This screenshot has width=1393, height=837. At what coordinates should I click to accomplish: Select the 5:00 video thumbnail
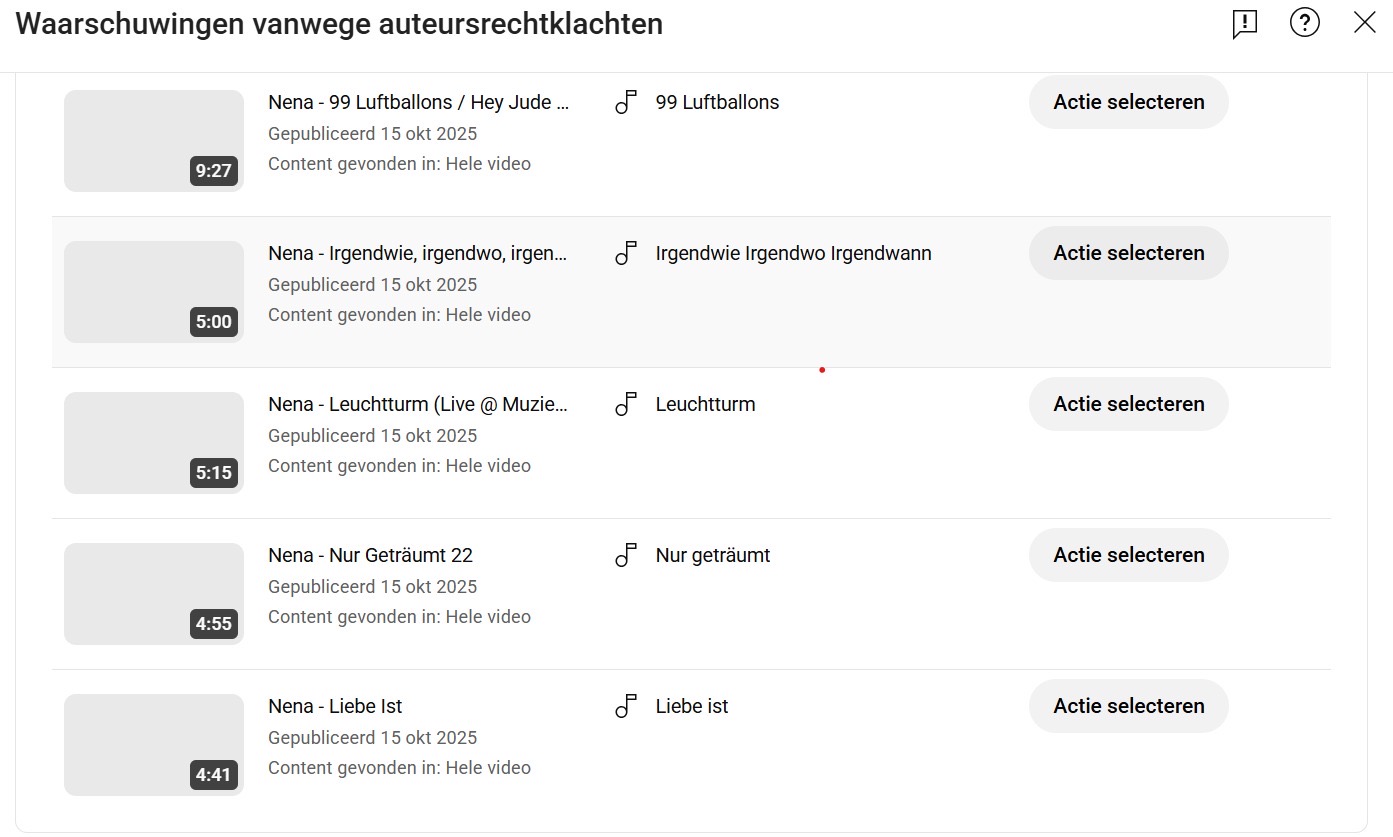pyautogui.click(x=154, y=292)
